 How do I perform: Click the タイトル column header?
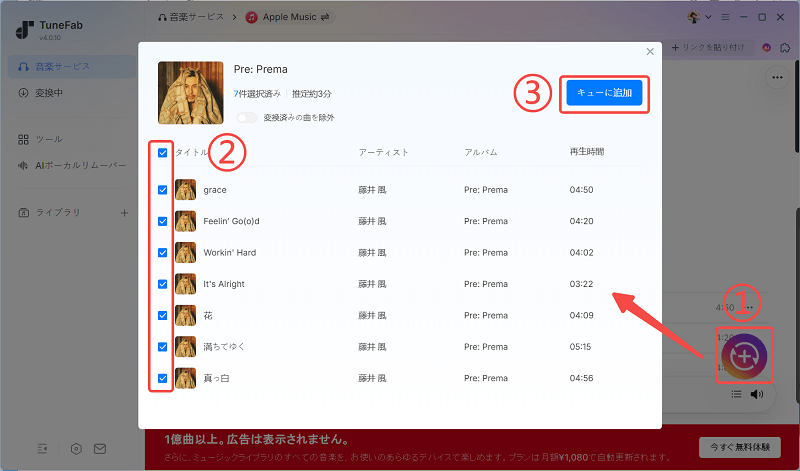coord(191,153)
